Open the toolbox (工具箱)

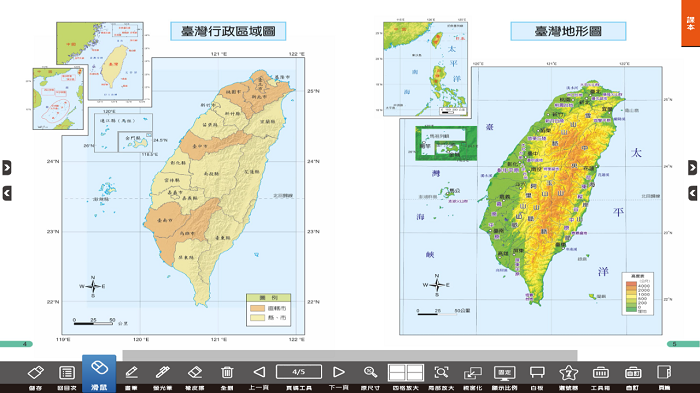click(x=600, y=372)
